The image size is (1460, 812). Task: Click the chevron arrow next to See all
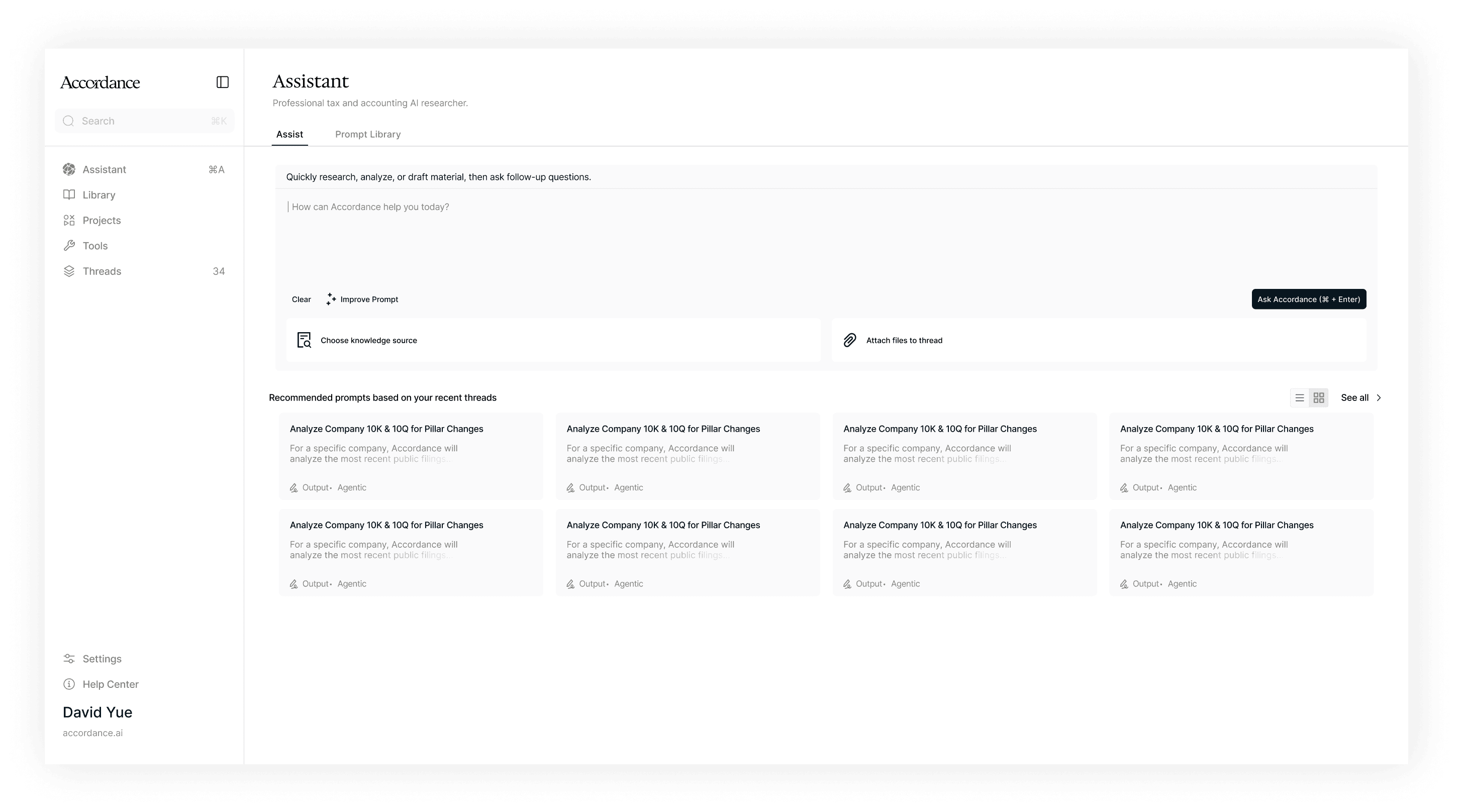click(1379, 398)
